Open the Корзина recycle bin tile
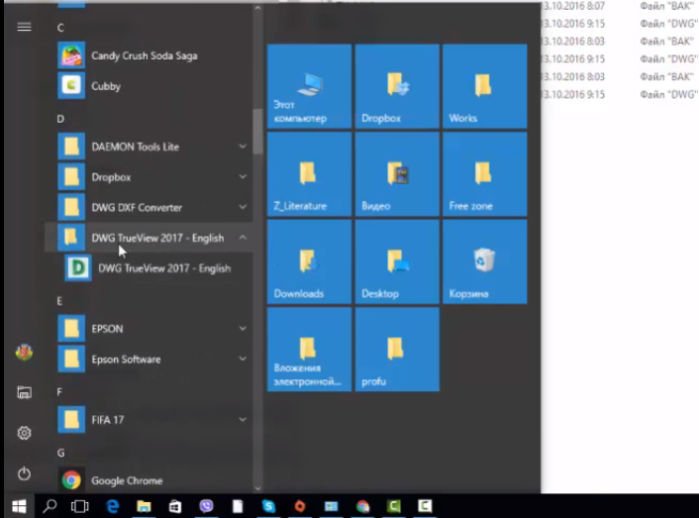The height and width of the screenshot is (518, 699). pos(485,262)
